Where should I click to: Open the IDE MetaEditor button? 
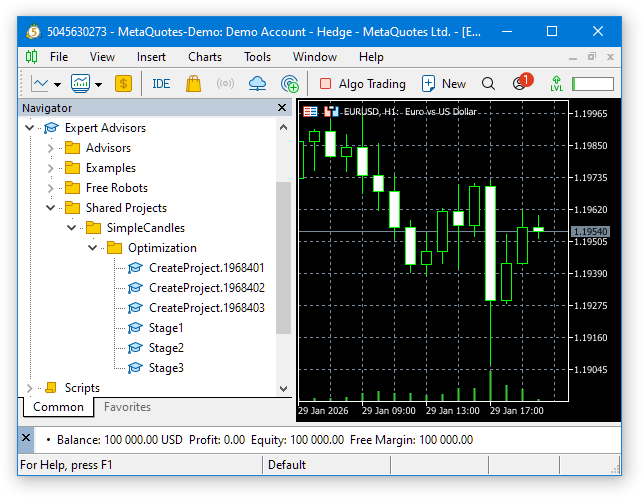pyautogui.click(x=161, y=84)
